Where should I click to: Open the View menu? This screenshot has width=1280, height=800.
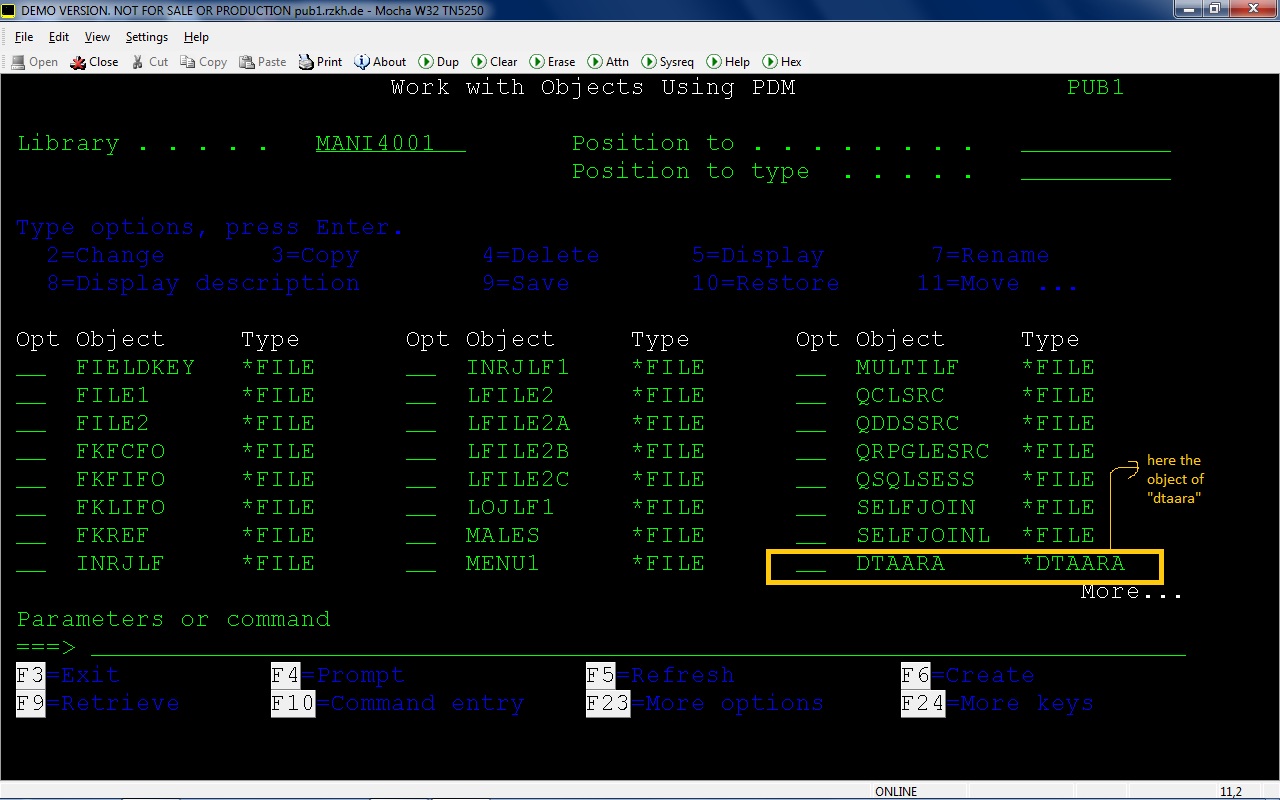pos(96,37)
